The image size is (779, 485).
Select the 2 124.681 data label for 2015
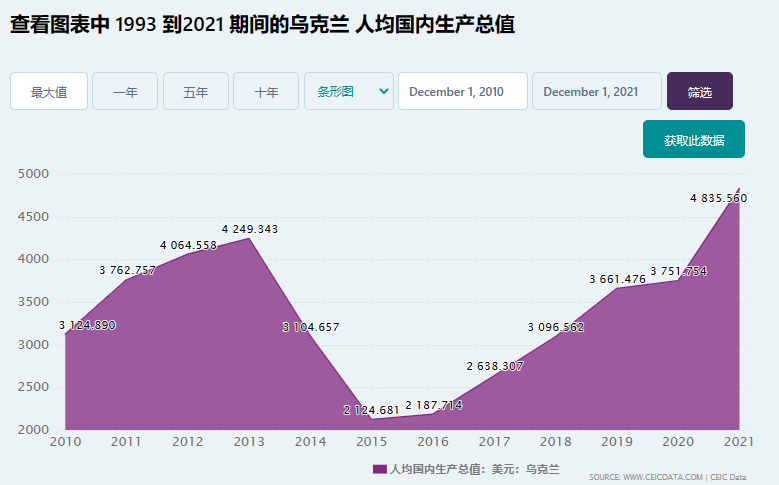click(371, 410)
